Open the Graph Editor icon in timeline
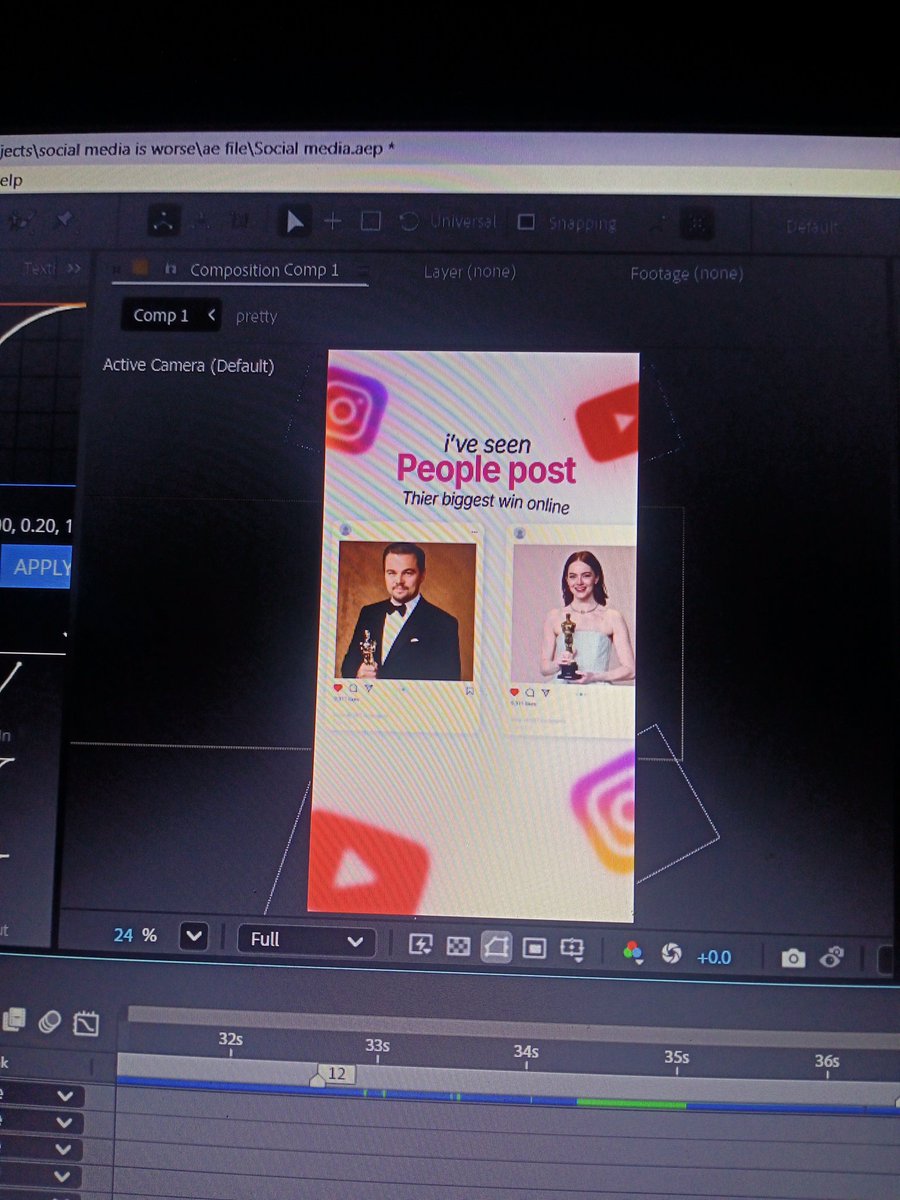 pyautogui.click(x=87, y=1023)
